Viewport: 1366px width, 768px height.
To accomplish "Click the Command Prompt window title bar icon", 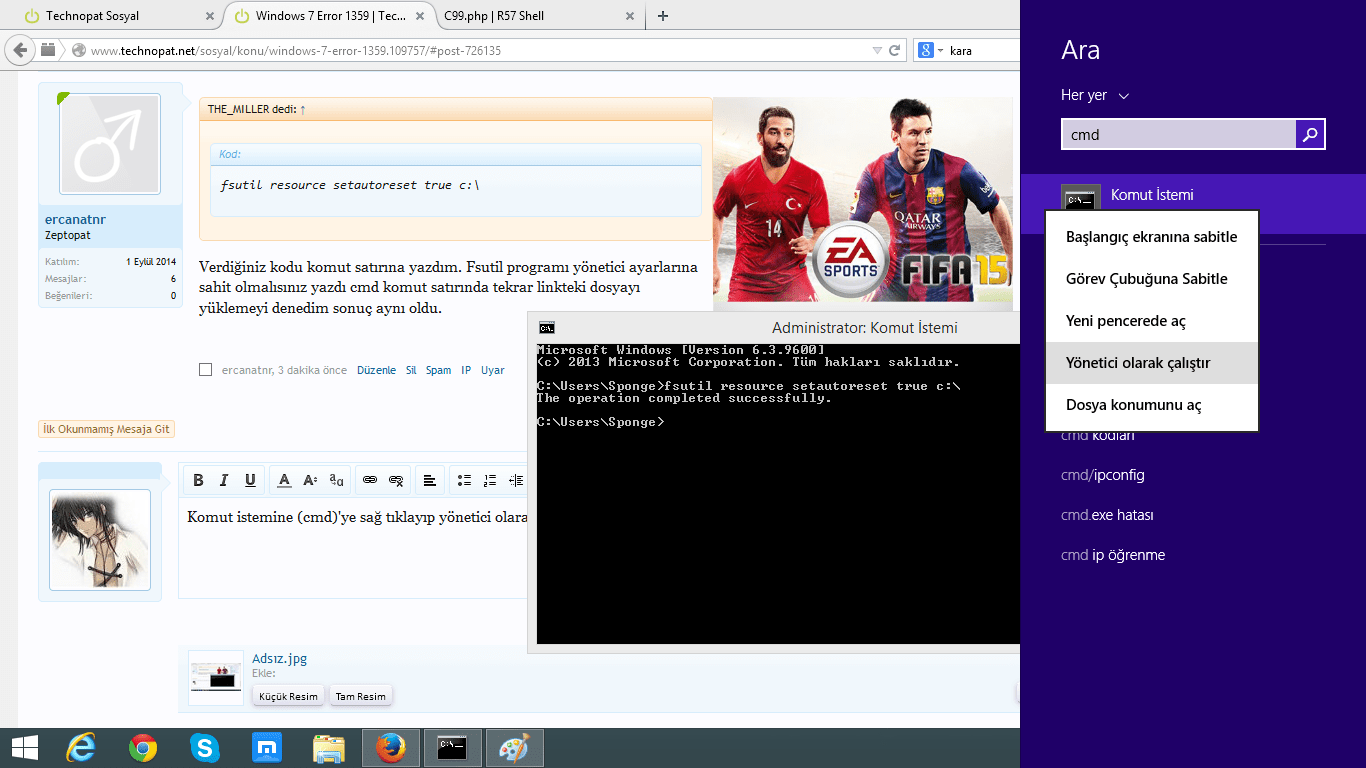I will 547,328.
